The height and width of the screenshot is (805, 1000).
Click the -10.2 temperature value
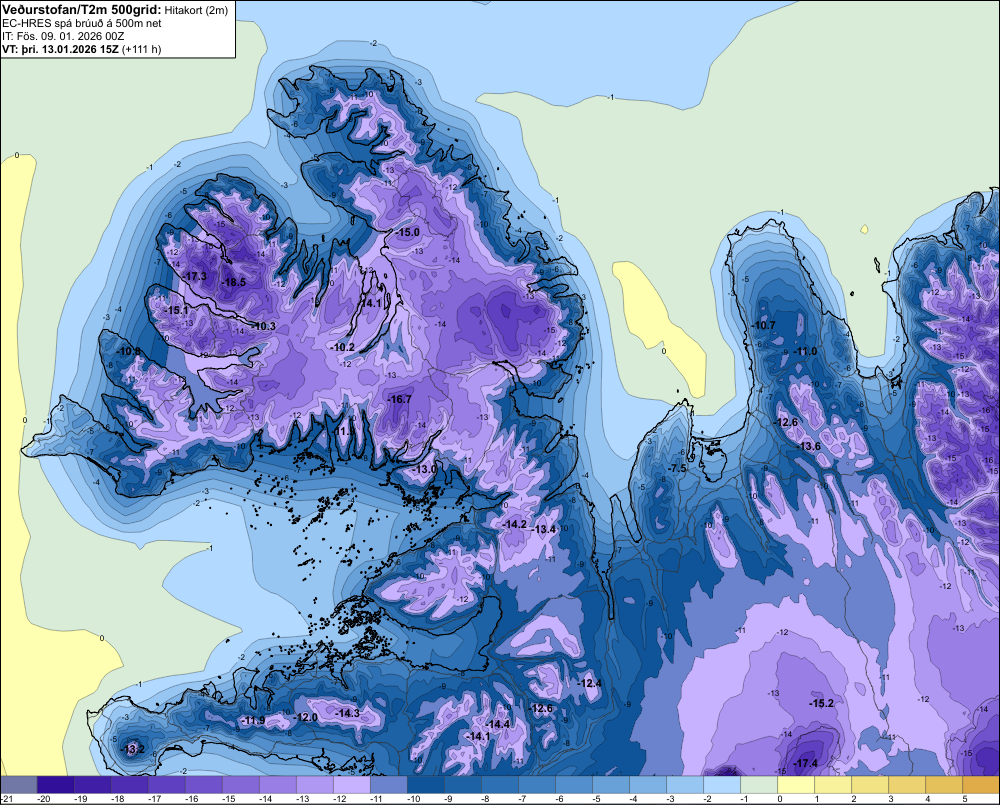pyautogui.click(x=342, y=347)
